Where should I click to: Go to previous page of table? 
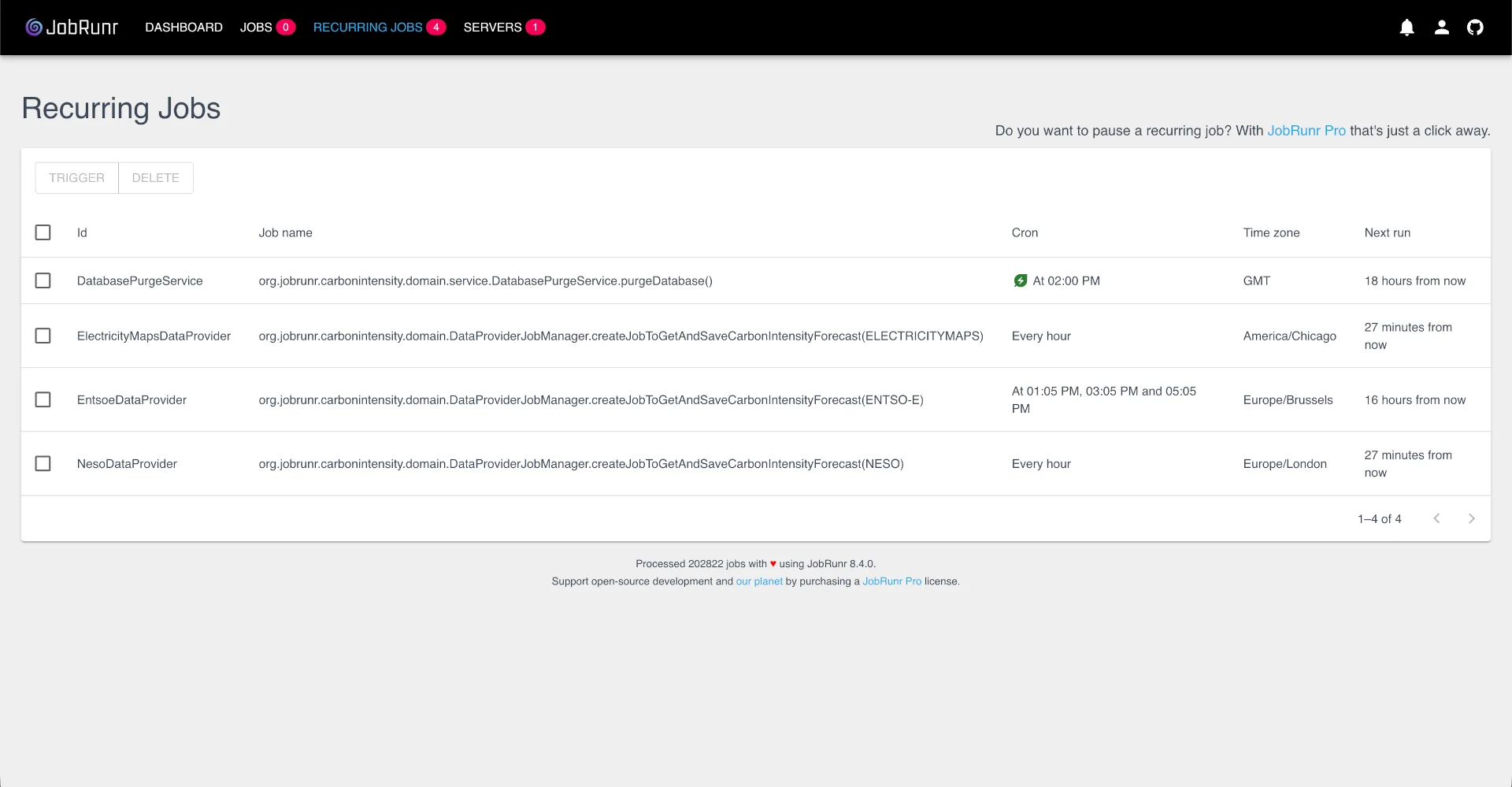1436,518
